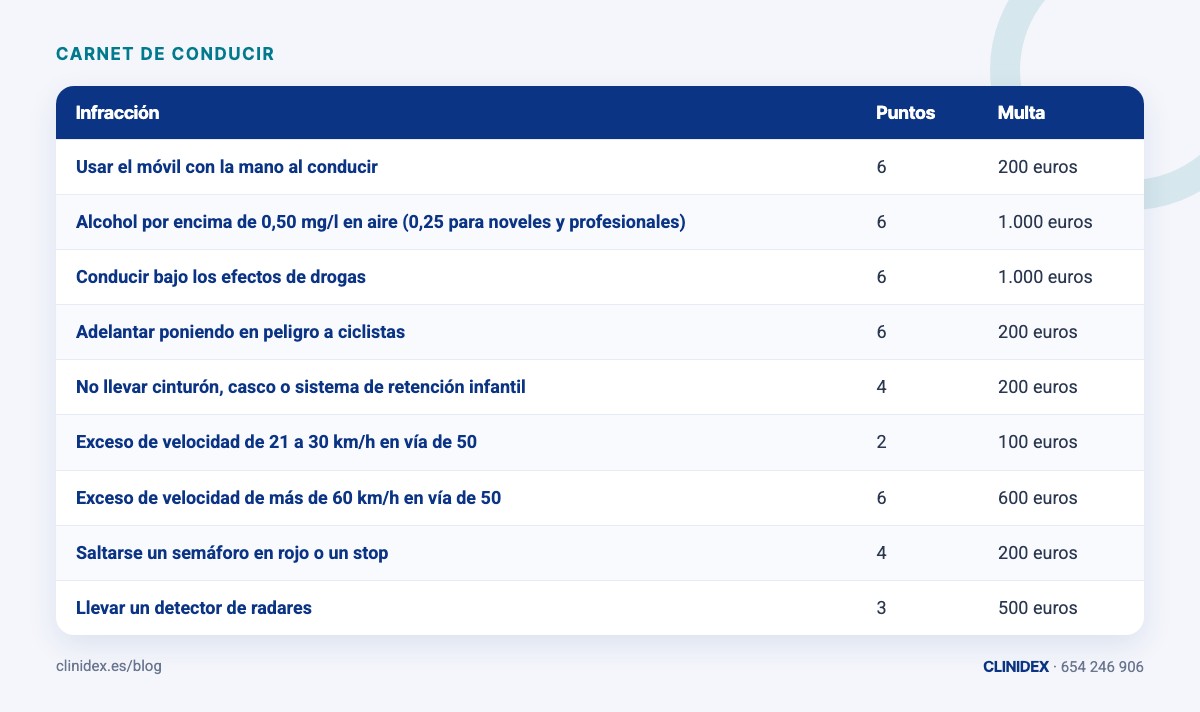Click 'Usar el móvil con la mano al conducir'

coord(227,167)
